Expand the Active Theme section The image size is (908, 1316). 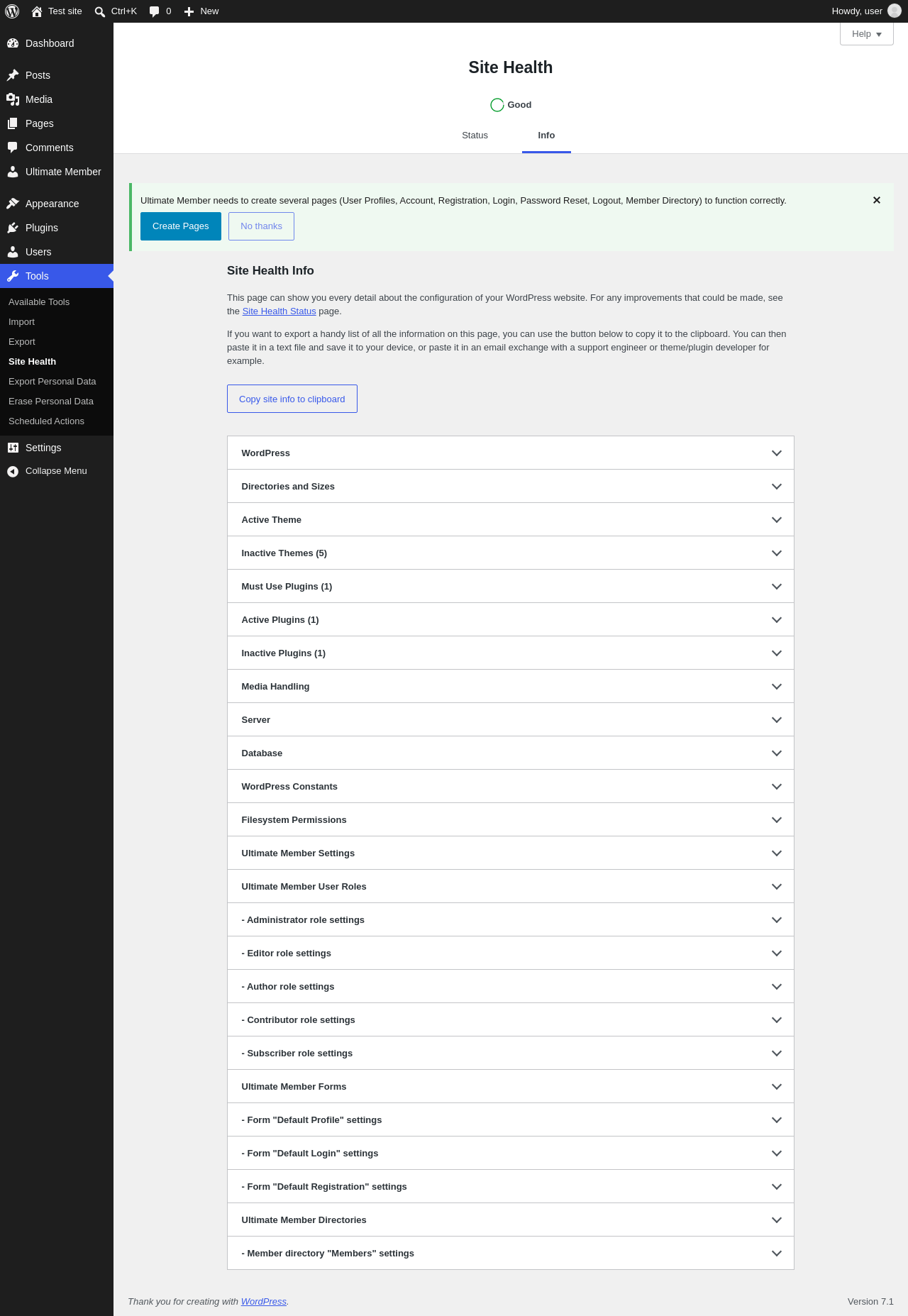pos(511,519)
